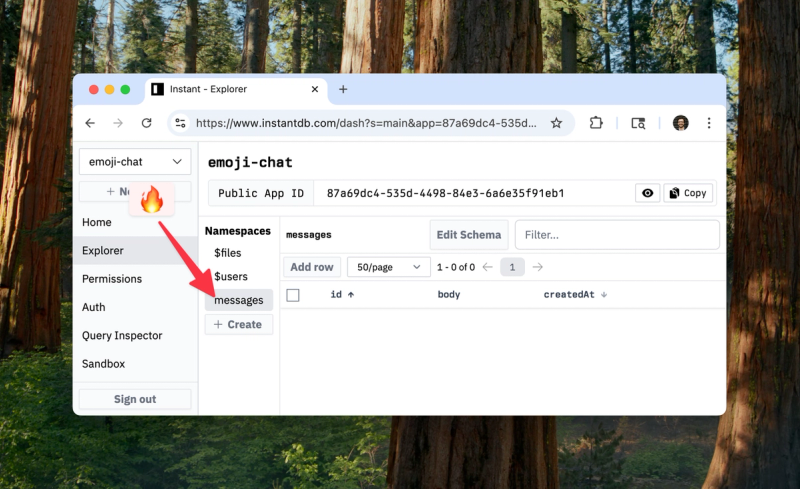Go to previous page with left arrow
800x489 pixels.
click(487, 267)
